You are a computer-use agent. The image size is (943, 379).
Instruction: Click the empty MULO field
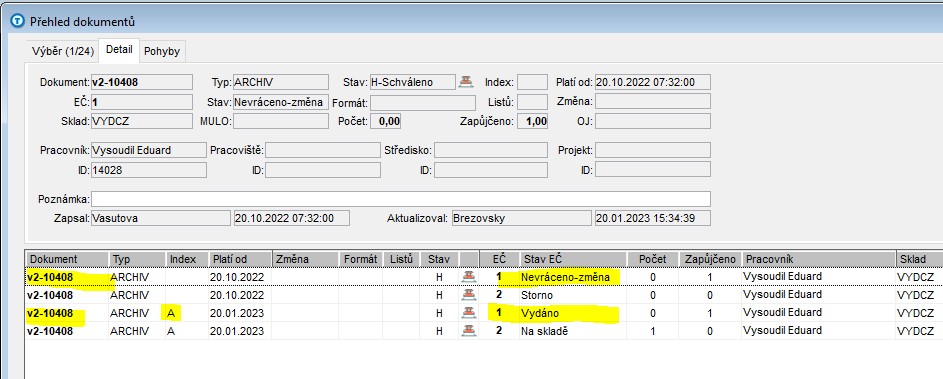[280, 121]
